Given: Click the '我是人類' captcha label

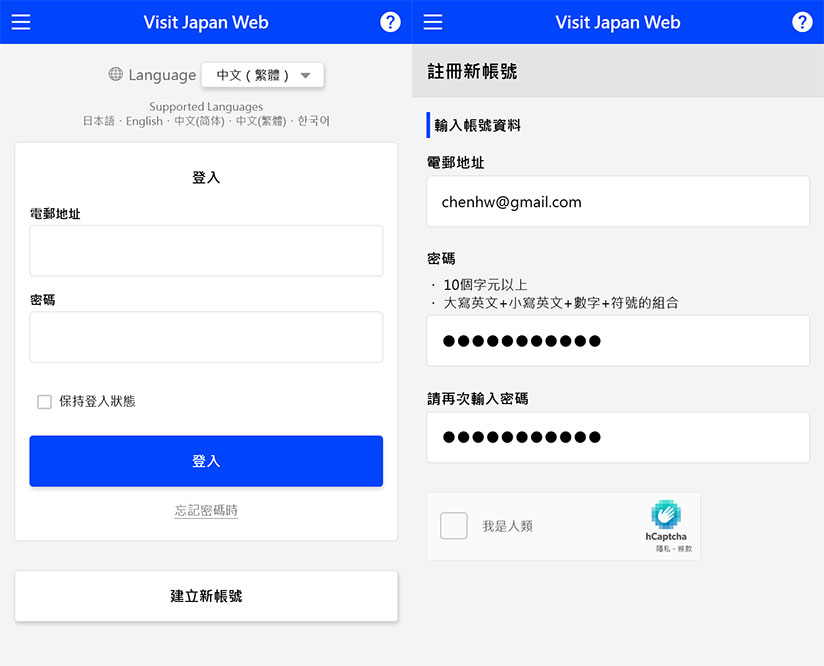Looking at the screenshot, I should pos(508,526).
